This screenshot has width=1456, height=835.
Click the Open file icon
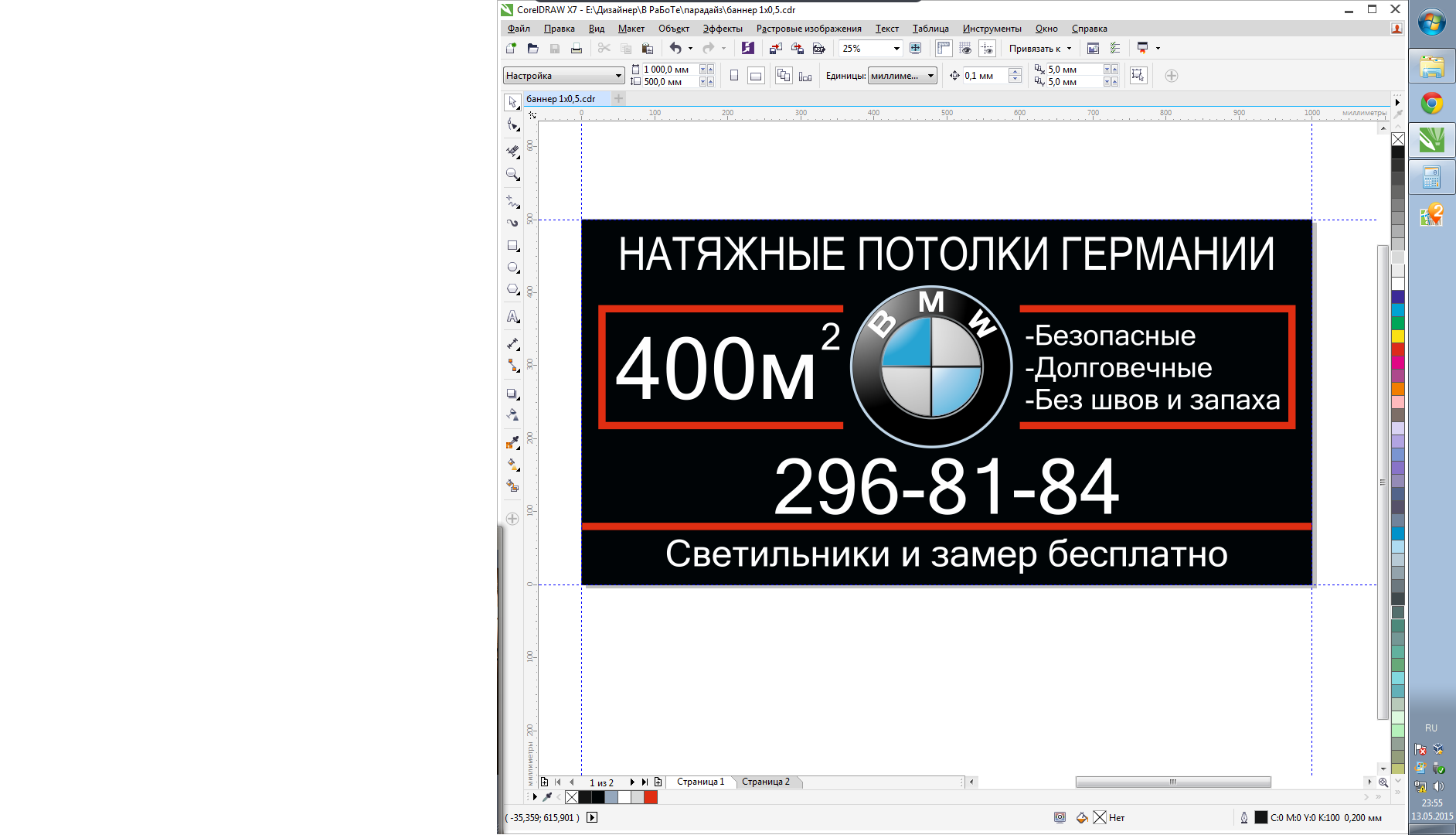click(x=532, y=48)
